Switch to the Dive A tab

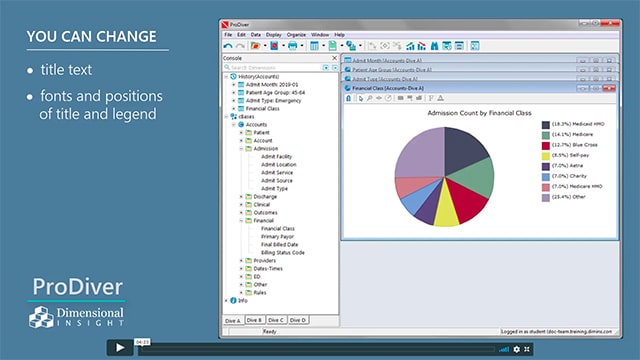(233, 320)
